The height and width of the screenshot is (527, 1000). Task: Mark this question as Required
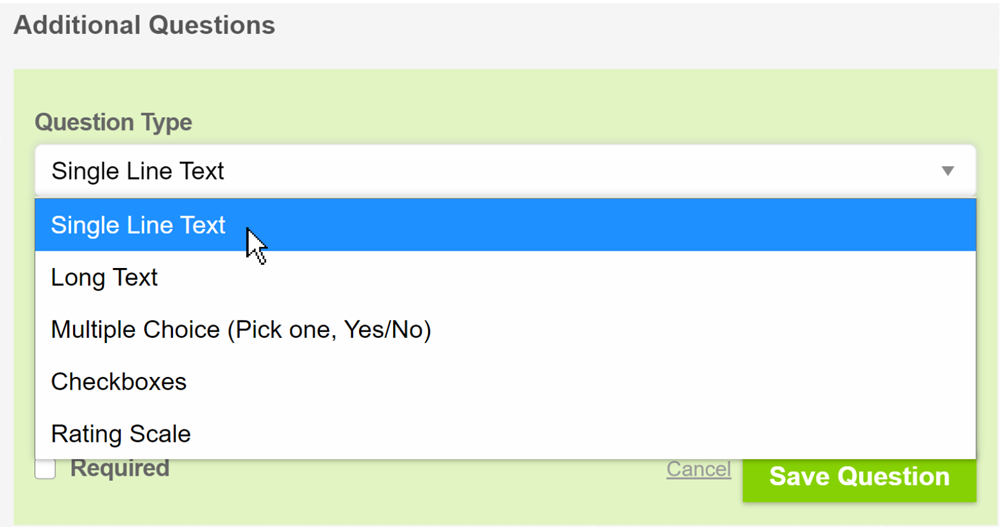45,469
